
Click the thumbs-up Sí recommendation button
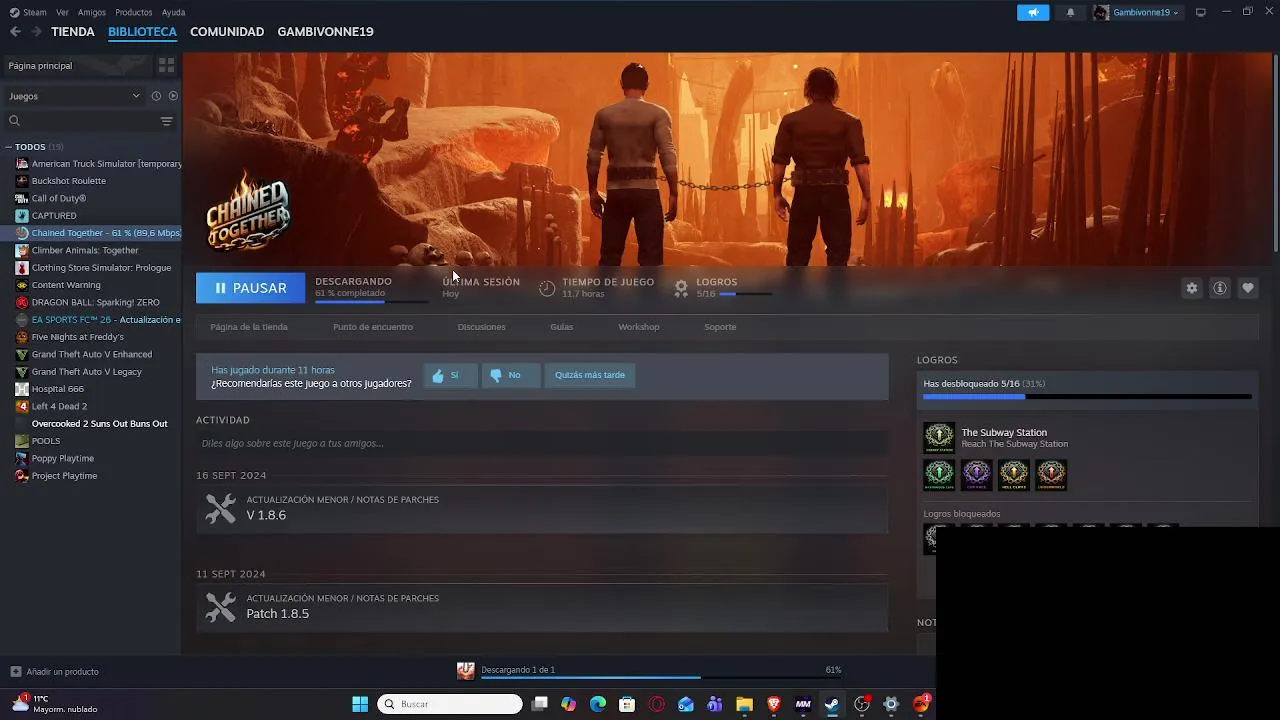[449, 375]
